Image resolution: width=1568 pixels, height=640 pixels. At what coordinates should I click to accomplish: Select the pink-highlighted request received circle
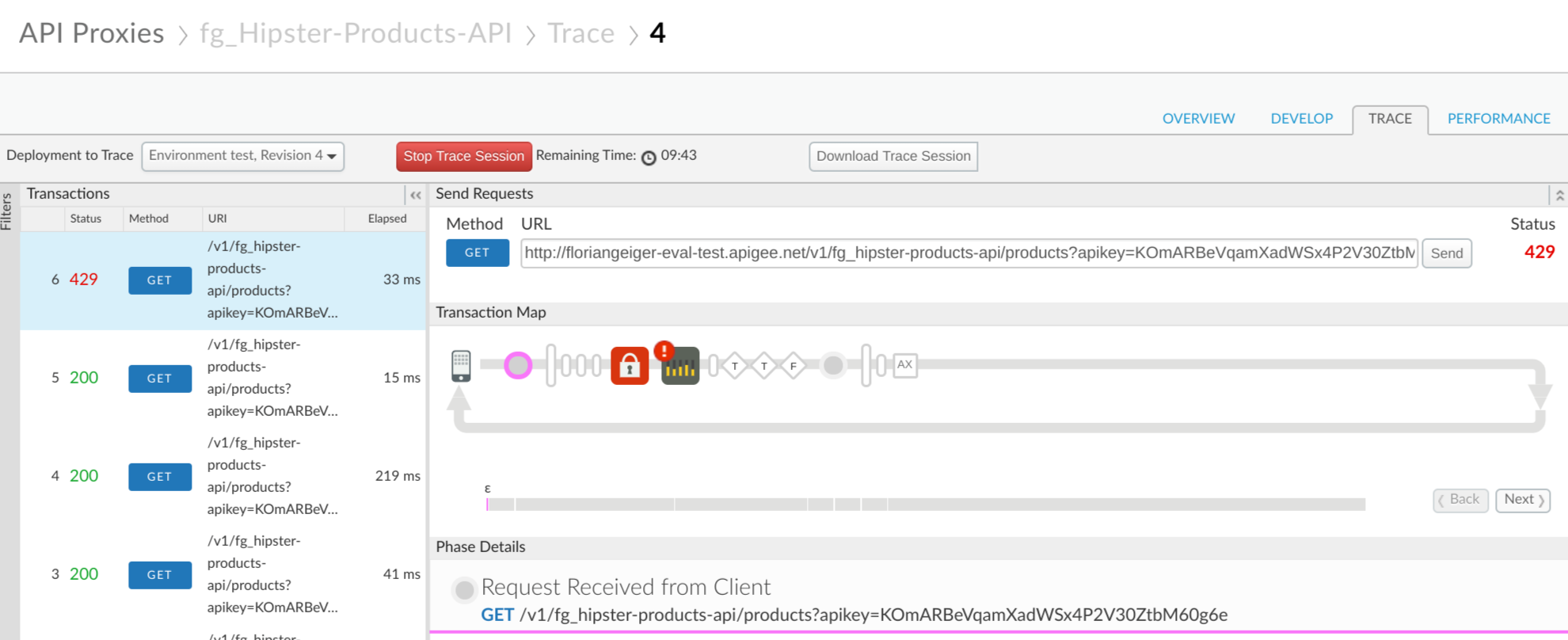(x=518, y=365)
